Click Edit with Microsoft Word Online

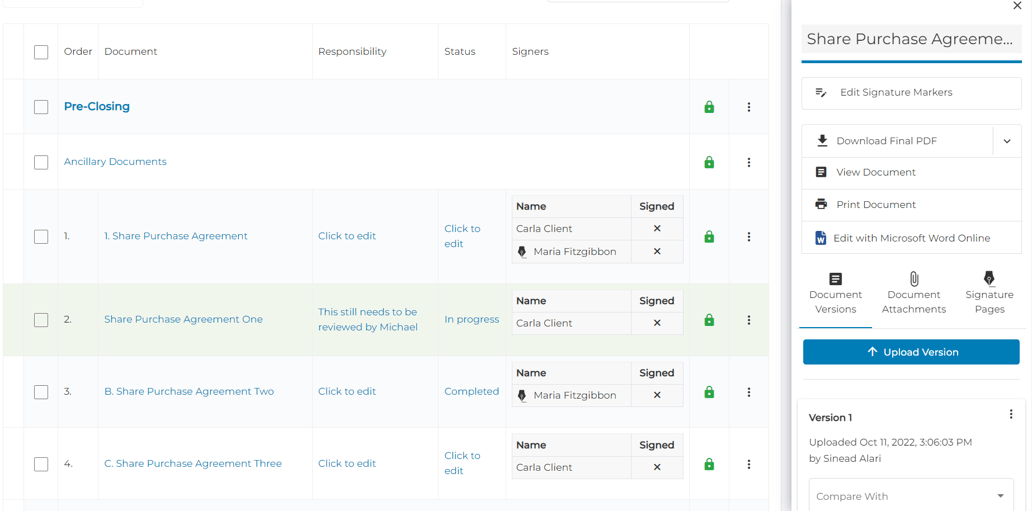(911, 238)
